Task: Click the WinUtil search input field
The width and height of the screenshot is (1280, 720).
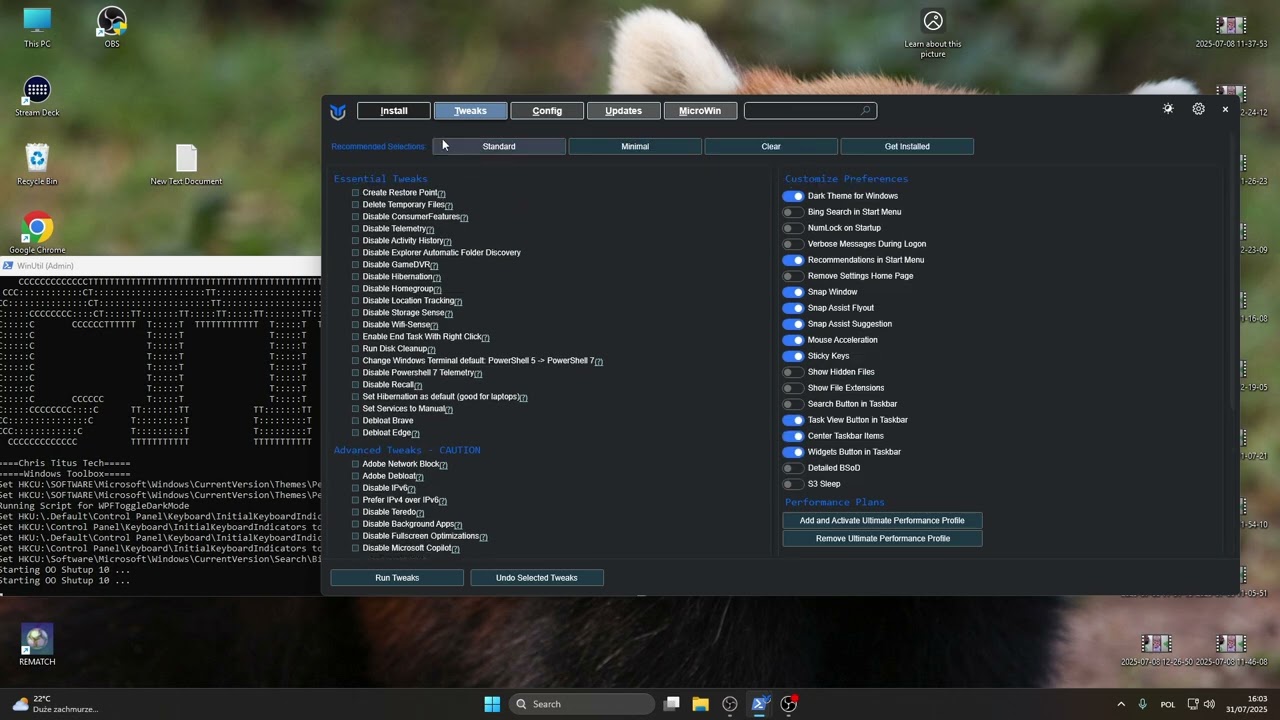Action: click(803, 111)
